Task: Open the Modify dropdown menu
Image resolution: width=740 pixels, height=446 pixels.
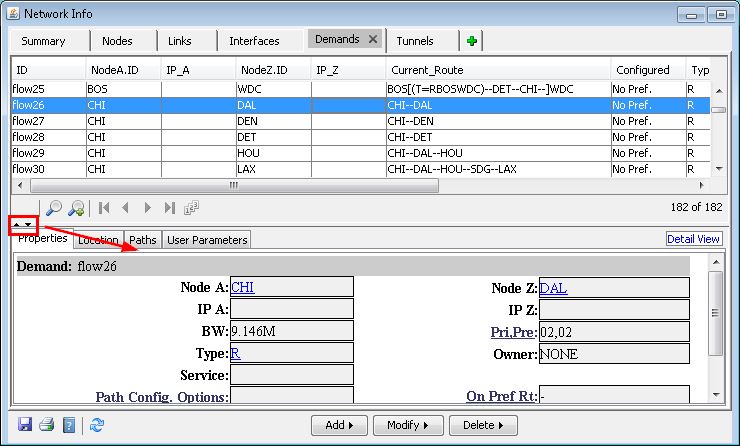Action: point(410,425)
